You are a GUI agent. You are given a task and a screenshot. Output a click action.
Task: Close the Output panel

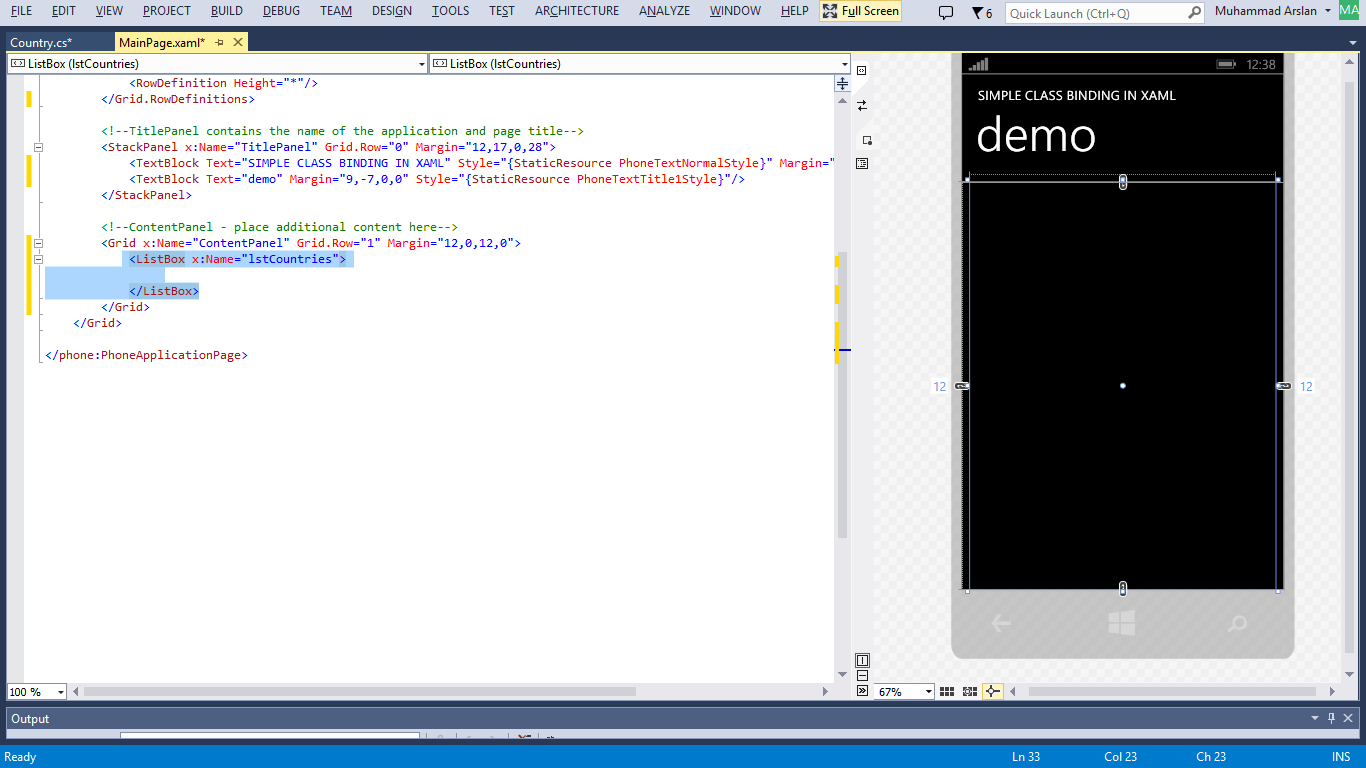tap(1348, 718)
